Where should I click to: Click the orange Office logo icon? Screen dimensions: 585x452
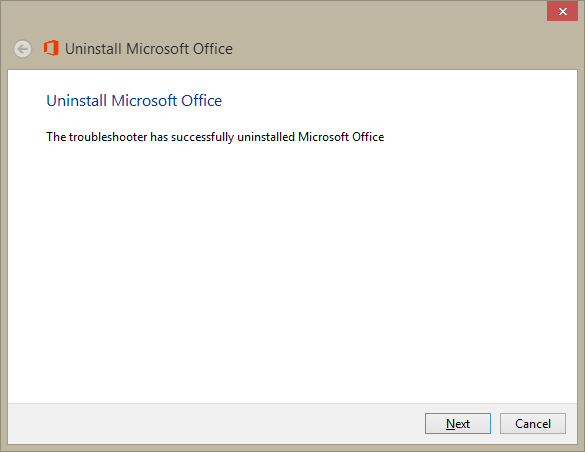coord(51,48)
